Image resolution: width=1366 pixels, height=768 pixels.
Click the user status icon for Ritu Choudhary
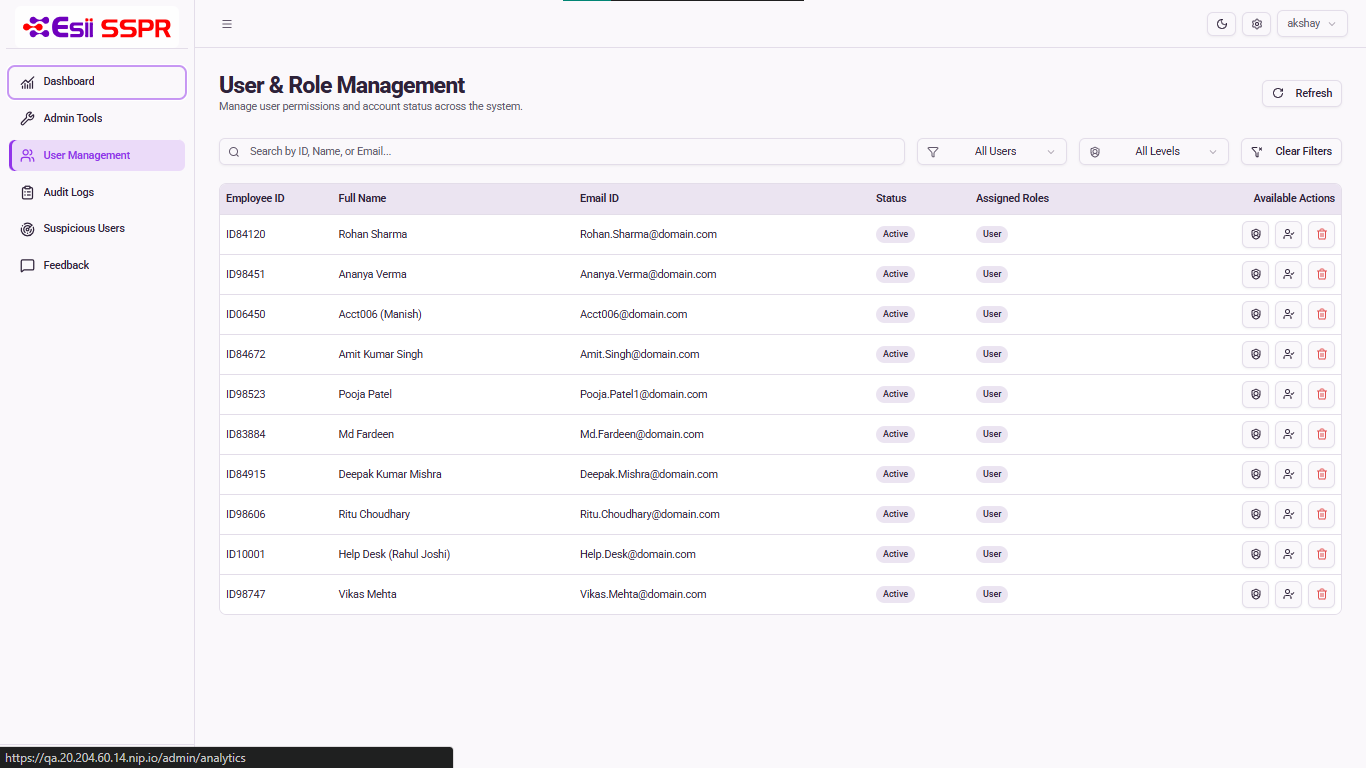coord(1288,514)
